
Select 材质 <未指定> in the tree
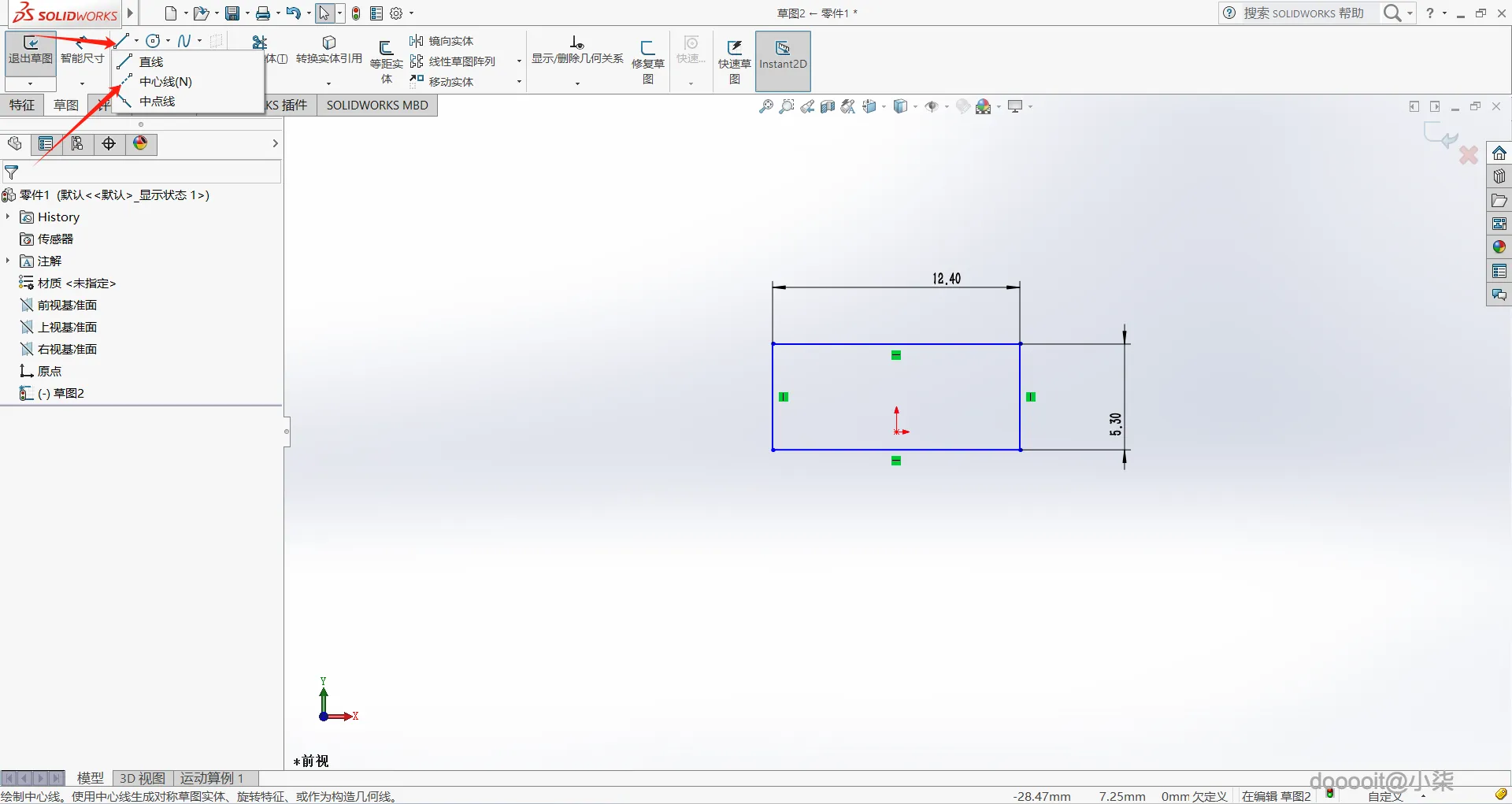(68, 283)
